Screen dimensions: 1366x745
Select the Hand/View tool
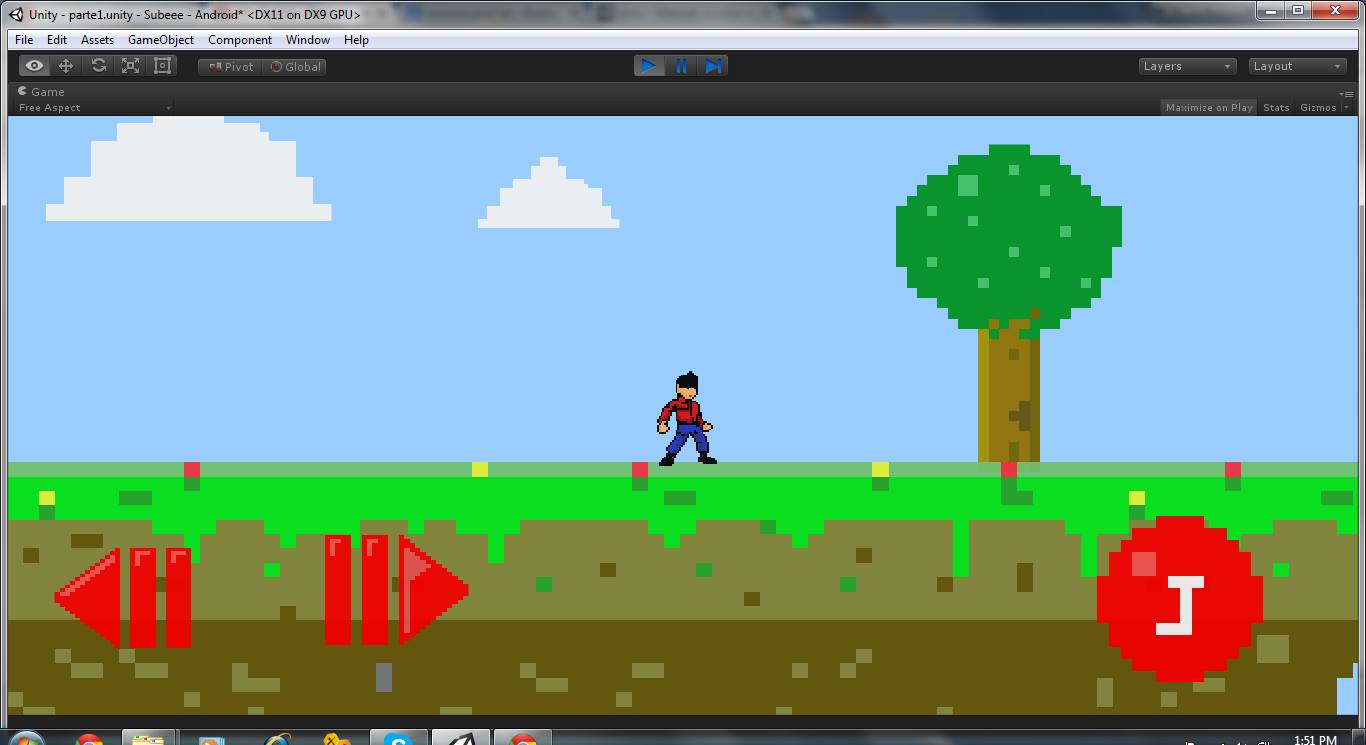tap(33, 65)
